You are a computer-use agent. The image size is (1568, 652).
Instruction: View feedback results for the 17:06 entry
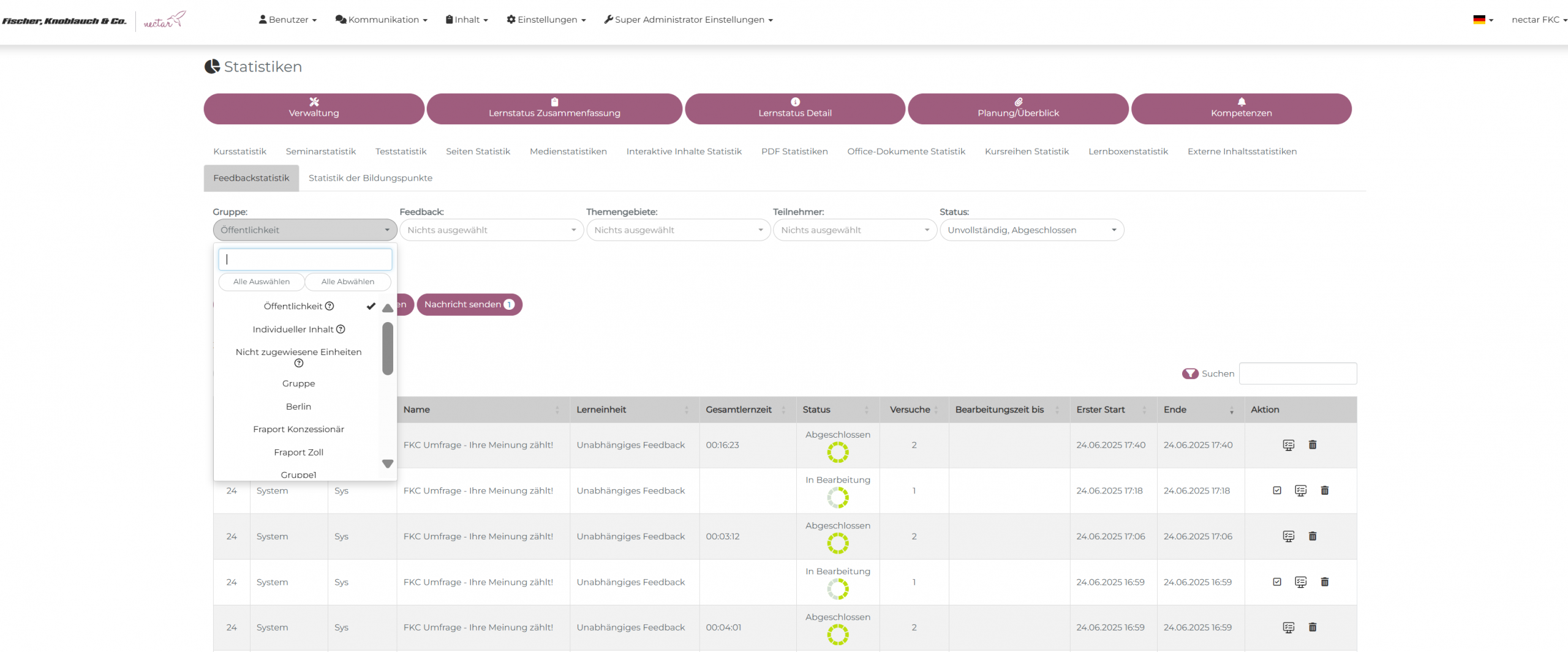pos(1288,536)
